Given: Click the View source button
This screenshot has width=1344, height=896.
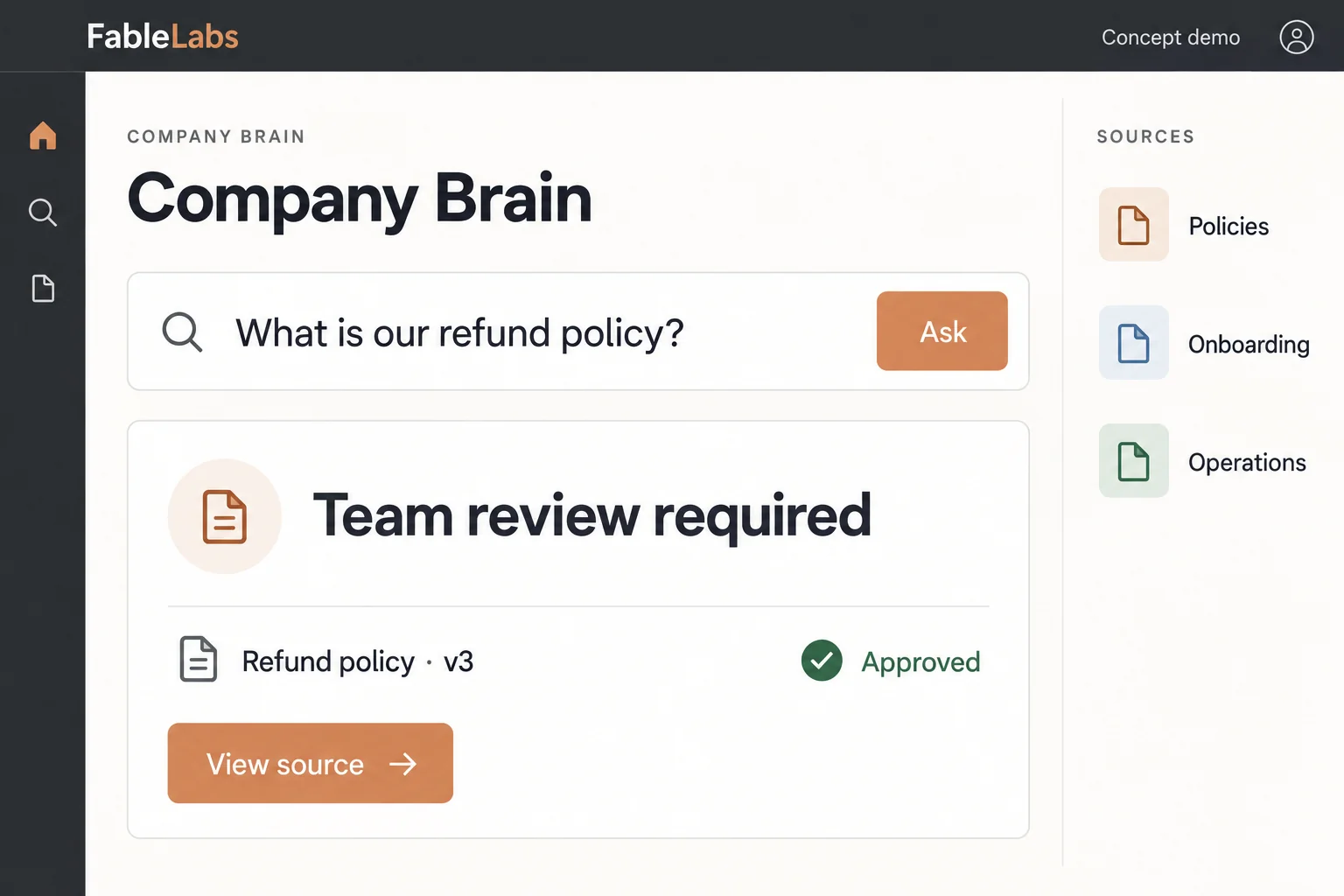Looking at the screenshot, I should click(x=311, y=763).
